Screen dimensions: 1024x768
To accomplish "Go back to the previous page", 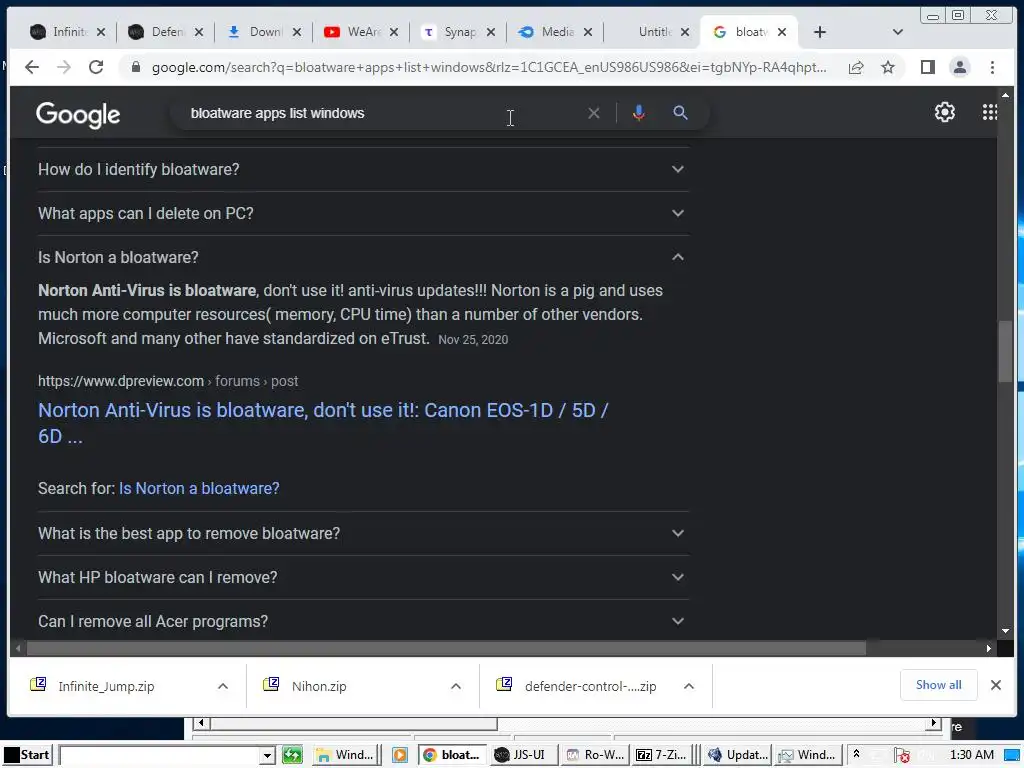I will click(31, 67).
